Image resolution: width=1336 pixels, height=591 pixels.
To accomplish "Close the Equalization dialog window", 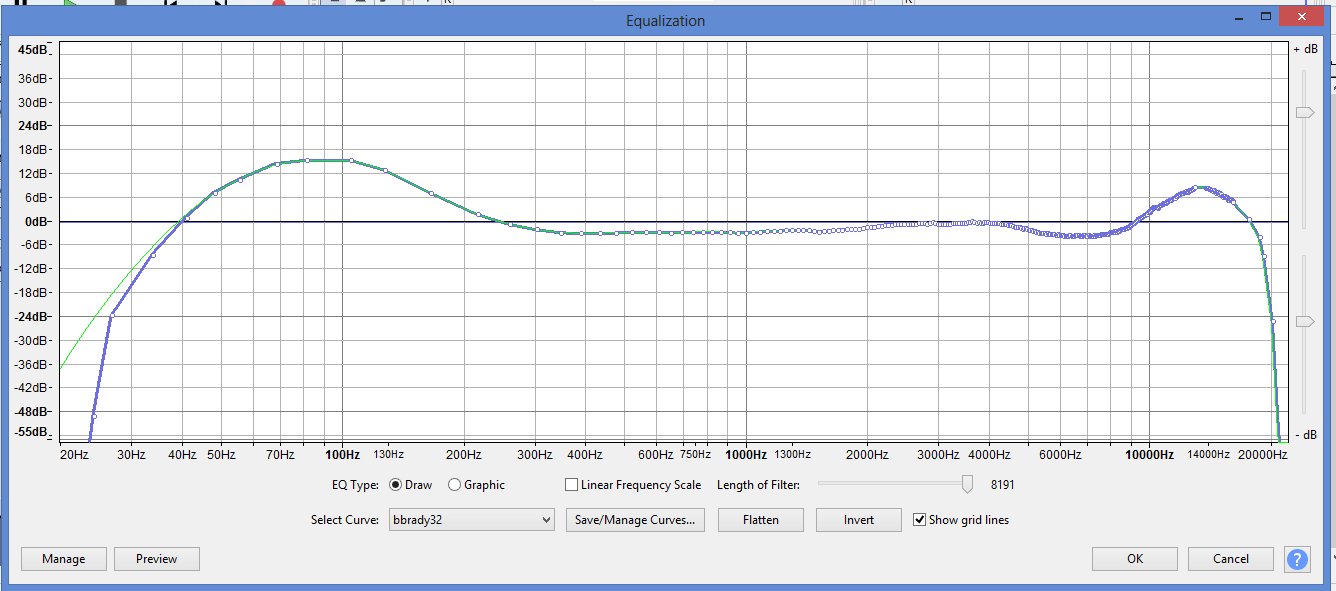I will [1303, 17].
